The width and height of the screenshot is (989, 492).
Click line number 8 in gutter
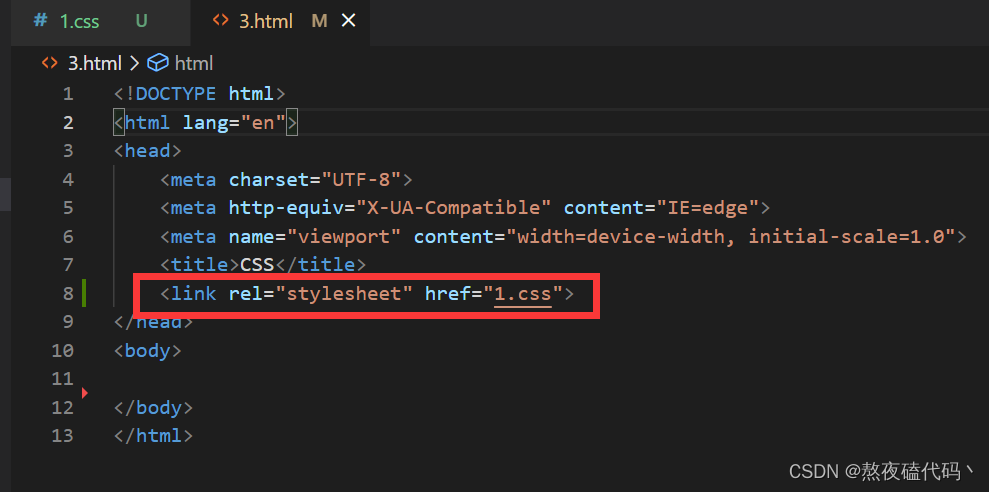coord(68,293)
